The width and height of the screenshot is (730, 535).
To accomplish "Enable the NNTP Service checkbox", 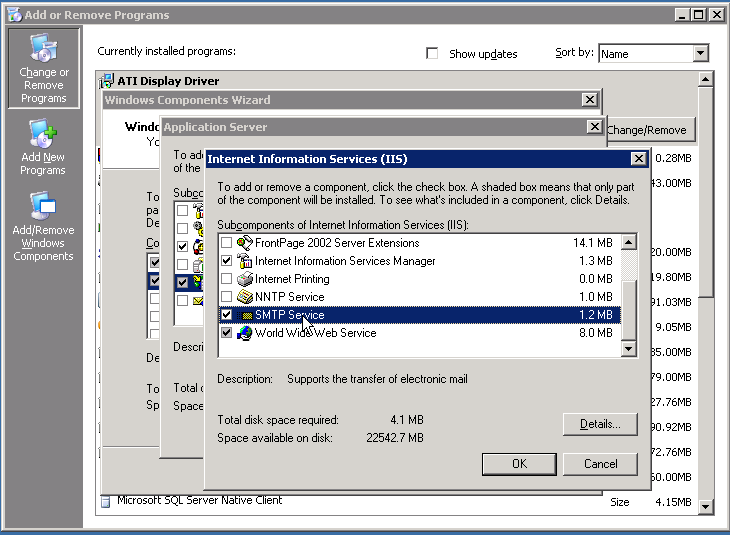I will pyautogui.click(x=226, y=297).
